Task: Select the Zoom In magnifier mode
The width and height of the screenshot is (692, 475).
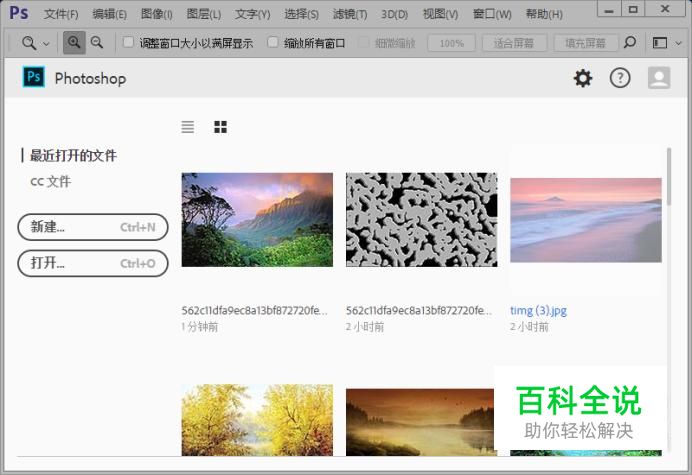Action: 74,43
